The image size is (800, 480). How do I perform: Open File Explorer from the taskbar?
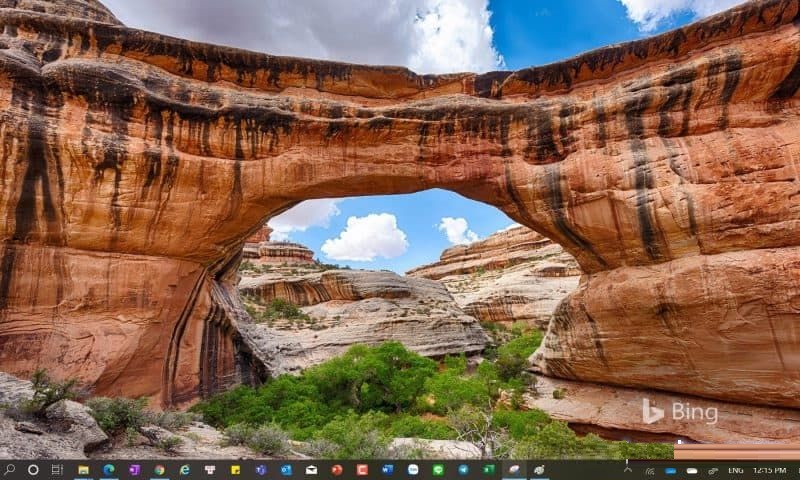(x=83, y=470)
